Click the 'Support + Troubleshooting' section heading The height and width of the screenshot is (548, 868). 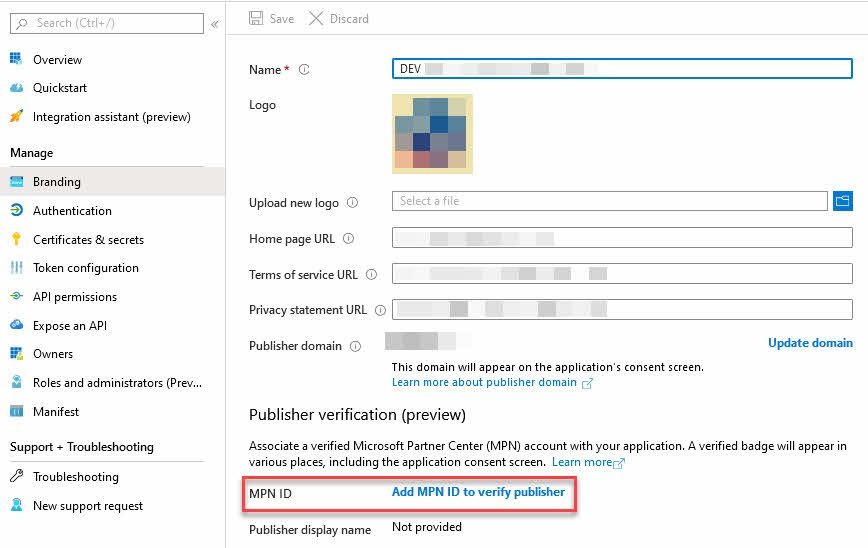click(x=82, y=447)
